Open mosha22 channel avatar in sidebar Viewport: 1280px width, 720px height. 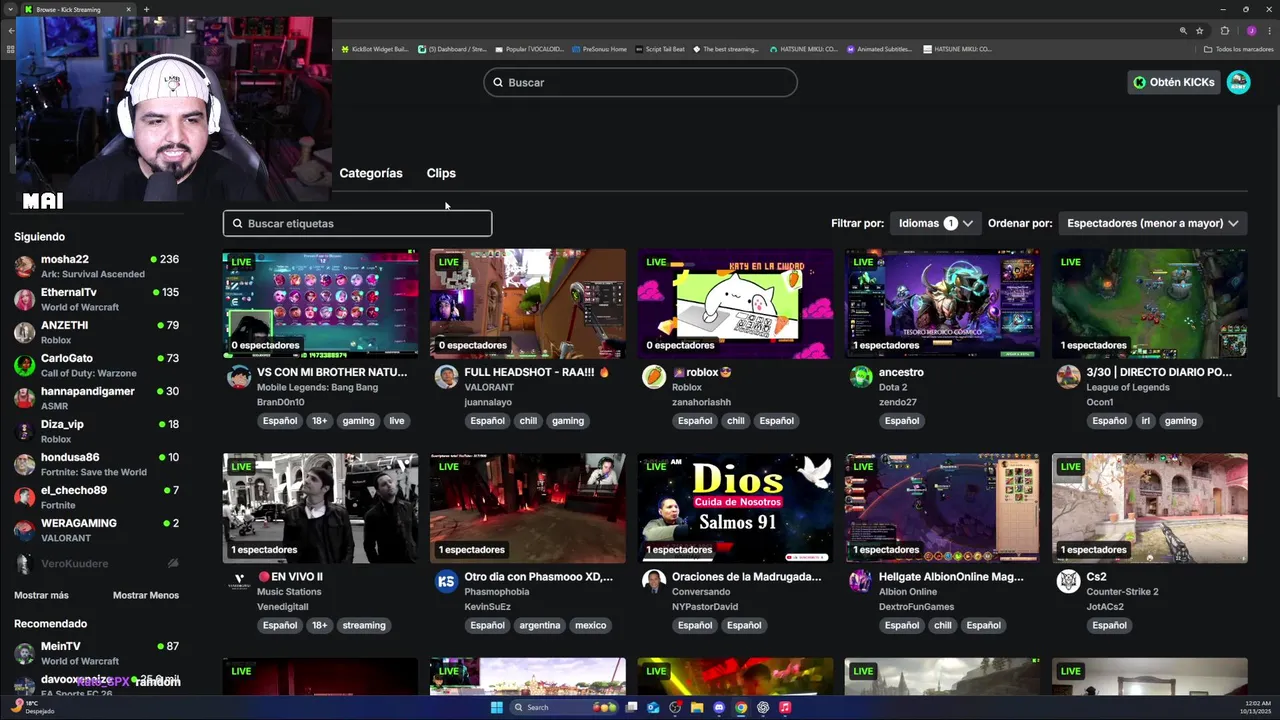coord(24,267)
